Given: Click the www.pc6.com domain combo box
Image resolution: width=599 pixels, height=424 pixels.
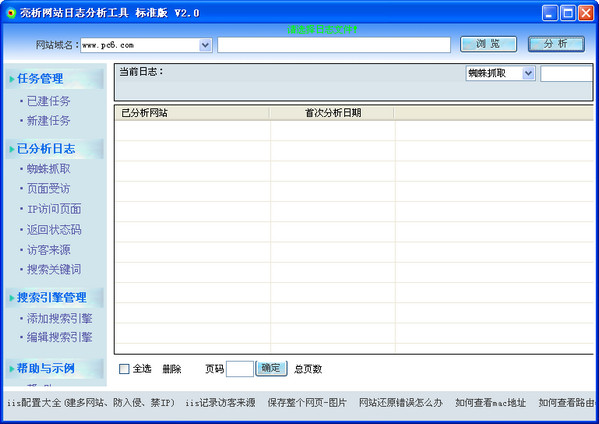Looking at the screenshot, I should [146, 45].
